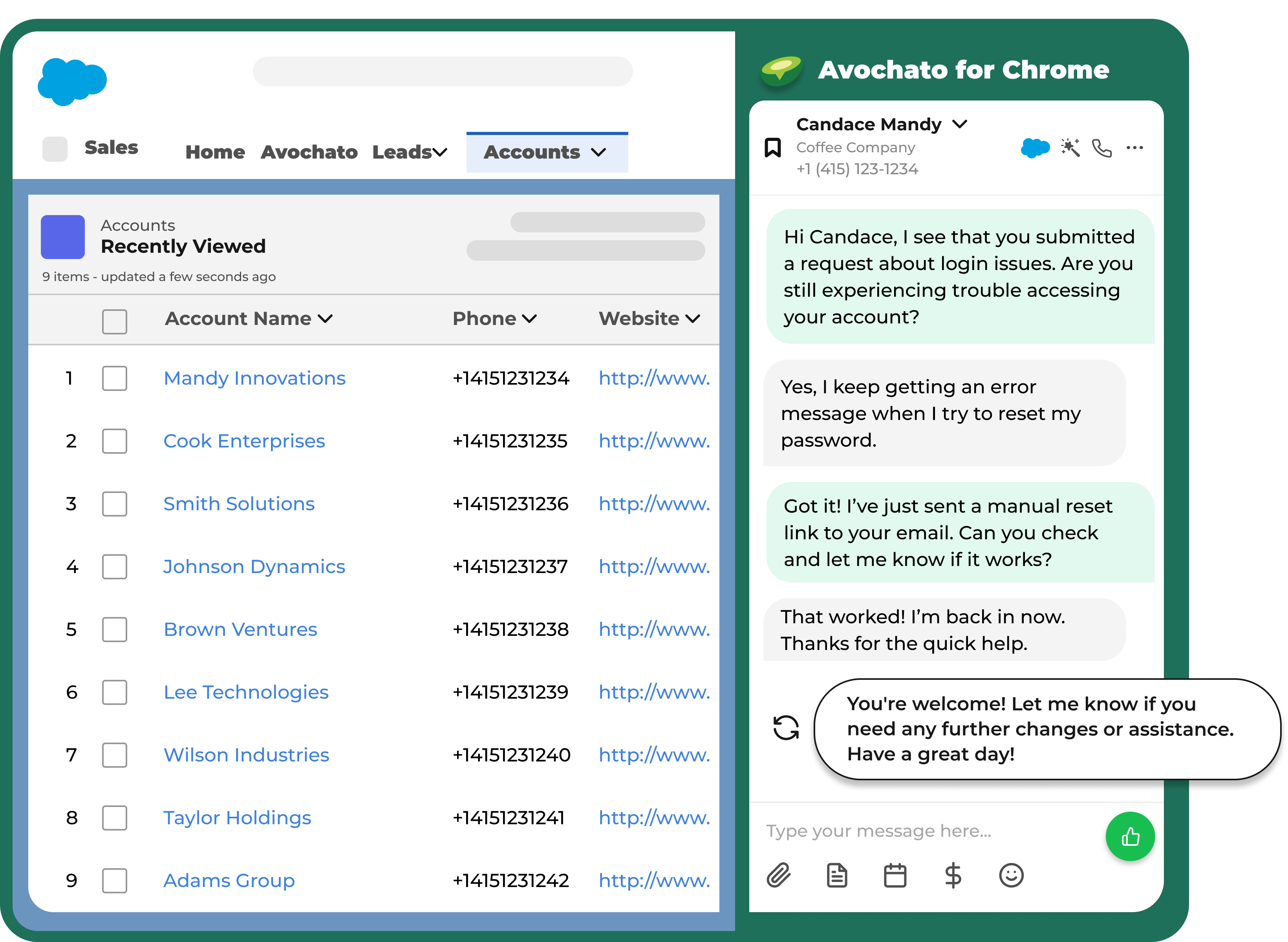Click phone number +14151231234
The image size is (1288, 942).
tap(510, 378)
